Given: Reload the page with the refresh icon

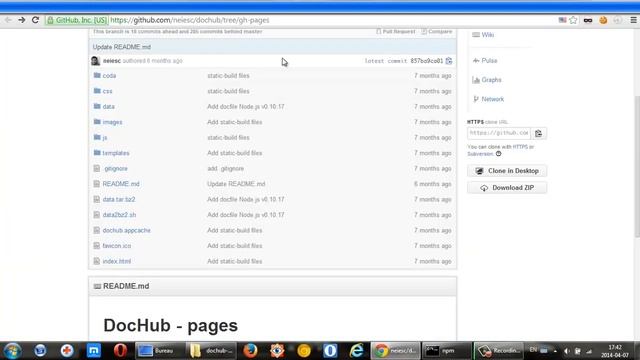Looking at the screenshot, I should (x=36, y=20).
